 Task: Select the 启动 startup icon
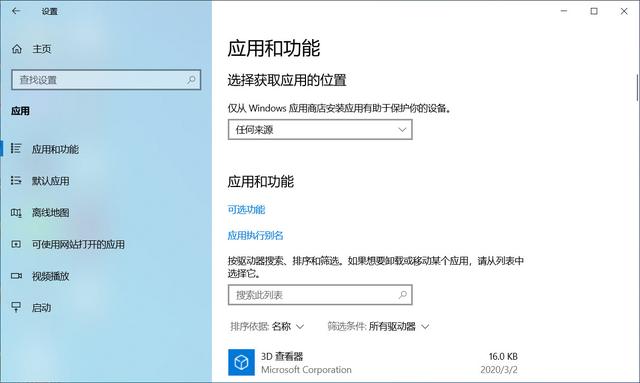(16, 307)
